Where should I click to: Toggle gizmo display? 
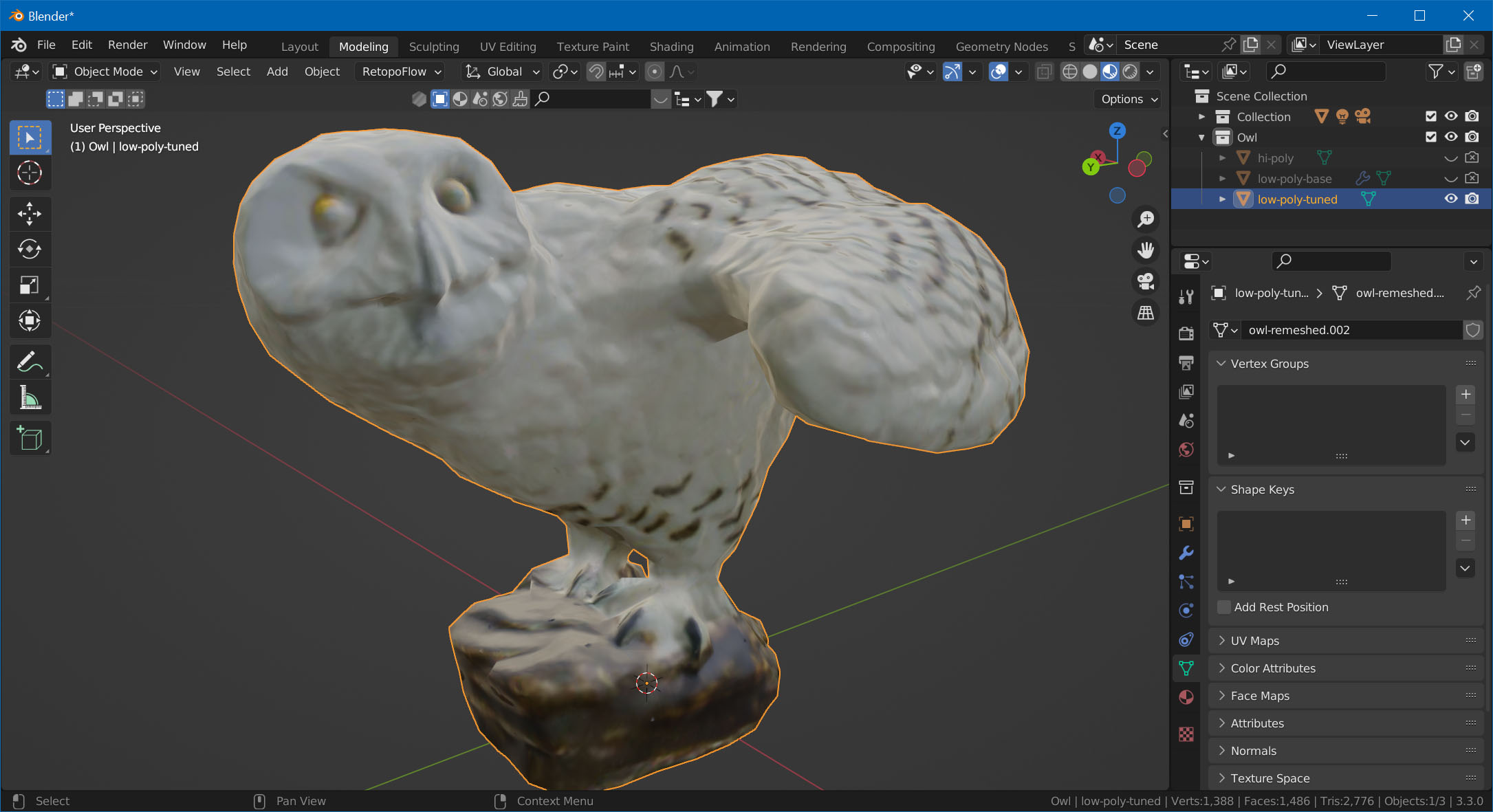(952, 72)
